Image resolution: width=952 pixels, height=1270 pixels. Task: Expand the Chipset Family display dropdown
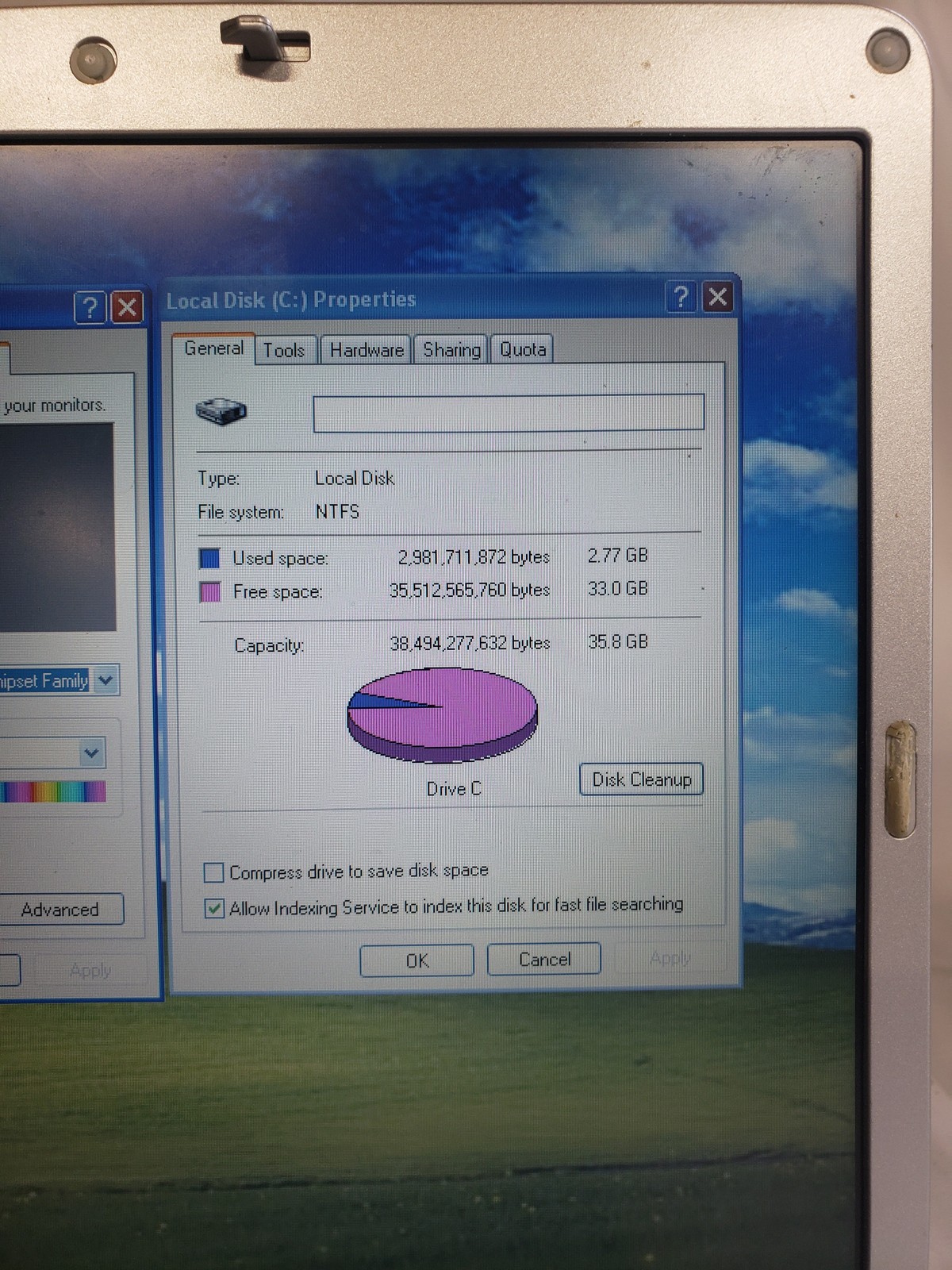coord(106,680)
